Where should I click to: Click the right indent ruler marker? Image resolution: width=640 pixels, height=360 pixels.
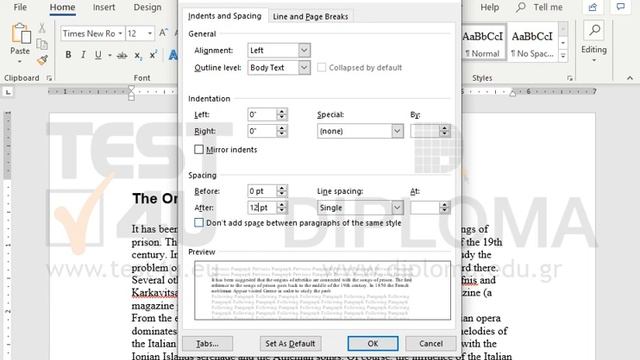coord(513,93)
